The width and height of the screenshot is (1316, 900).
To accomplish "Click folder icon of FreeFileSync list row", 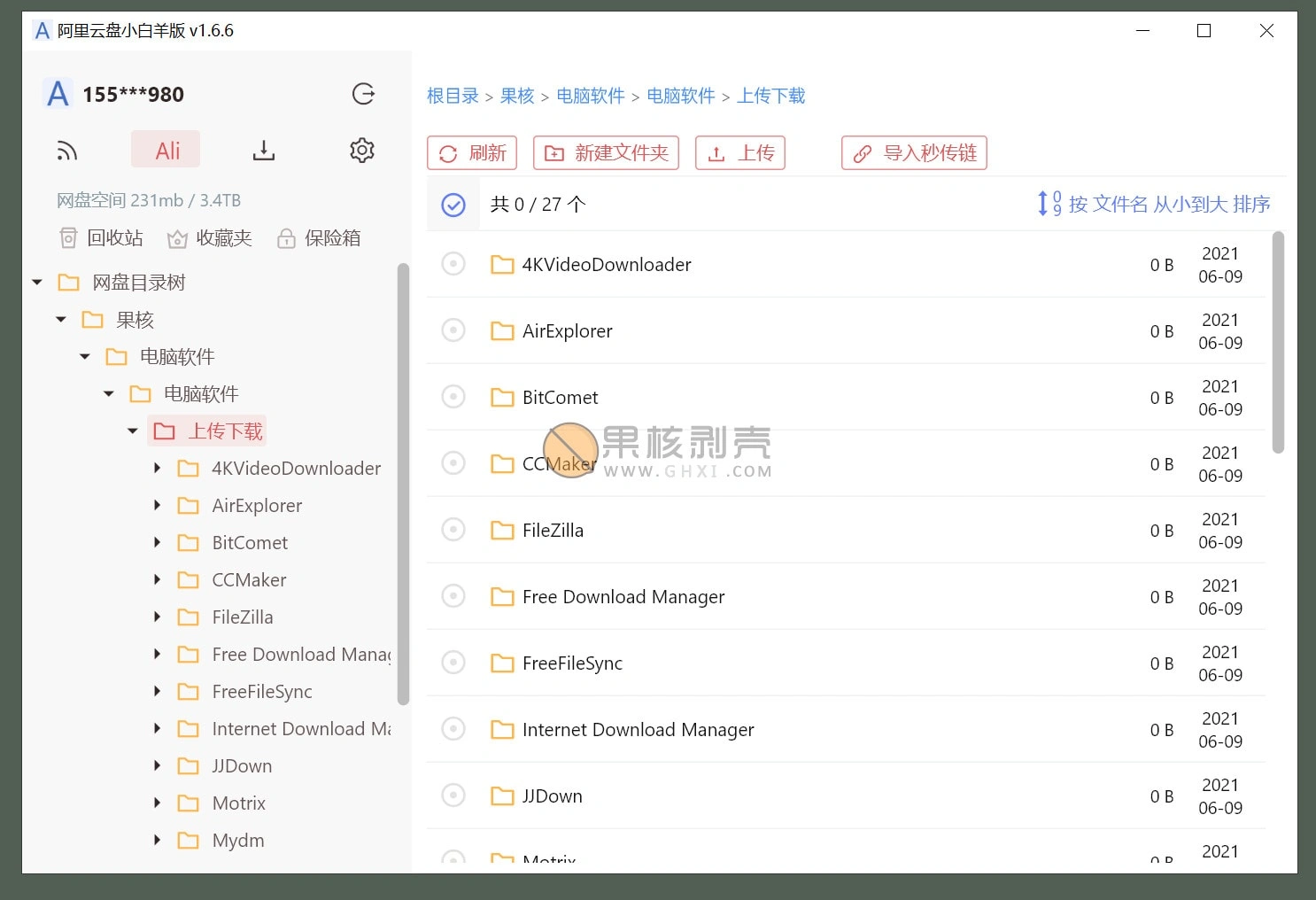I will 502,663.
